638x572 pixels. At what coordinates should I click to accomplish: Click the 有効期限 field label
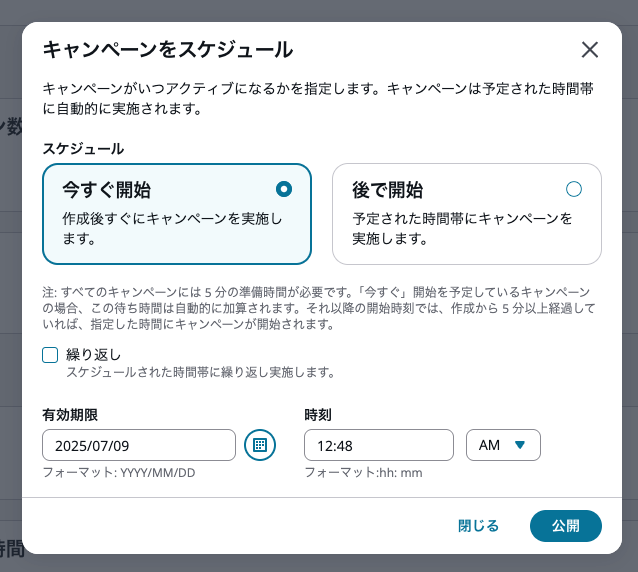tap(70, 415)
